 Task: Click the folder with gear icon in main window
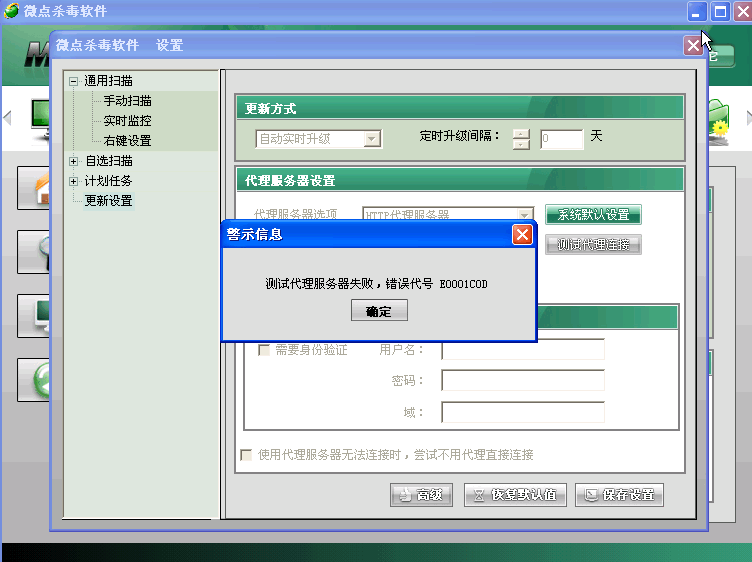click(718, 122)
